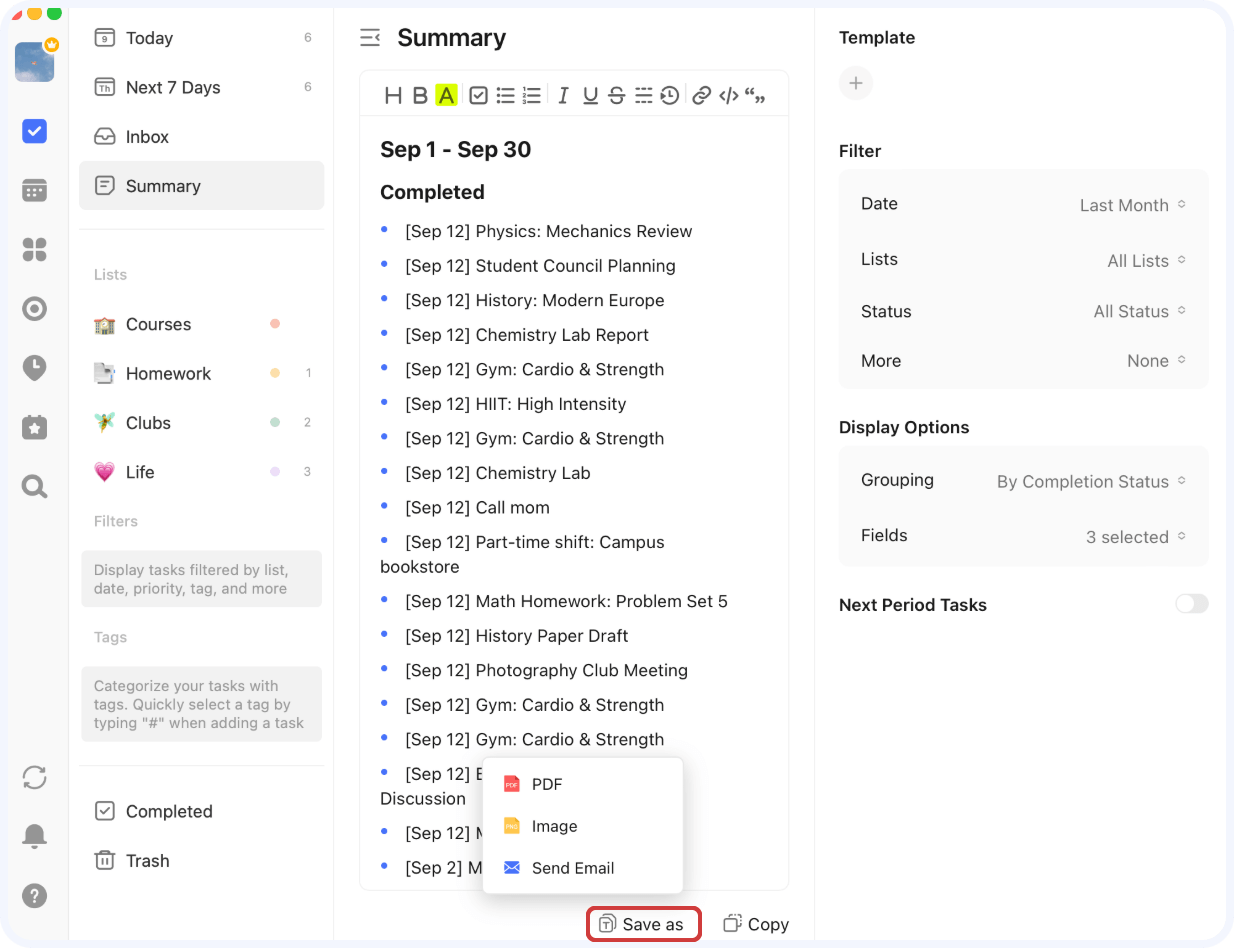
Task: Choose PDF from the Save as menu
Action: (547, 784)
